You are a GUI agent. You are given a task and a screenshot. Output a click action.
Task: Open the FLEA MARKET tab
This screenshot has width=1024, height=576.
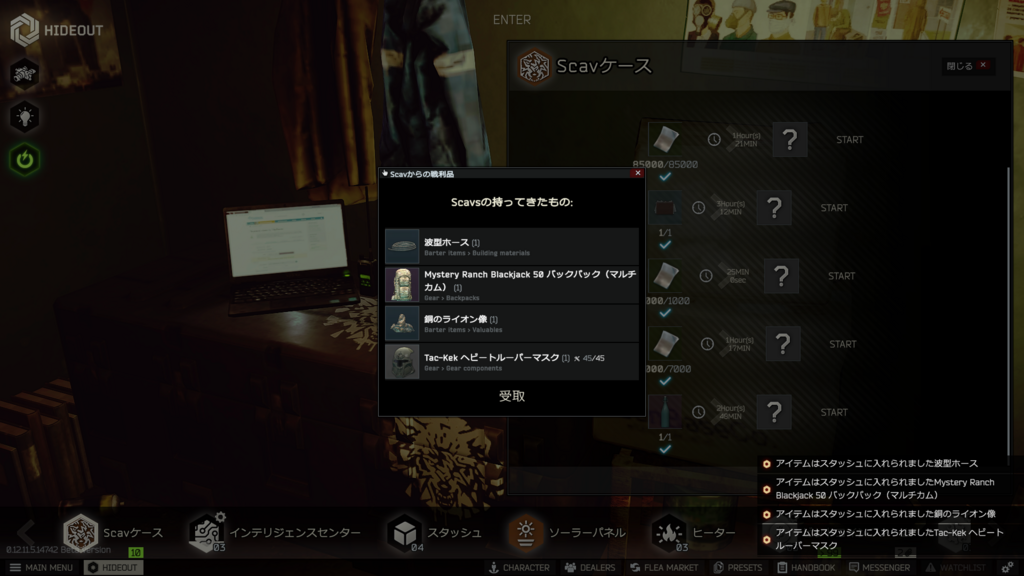tap(664, 567)
